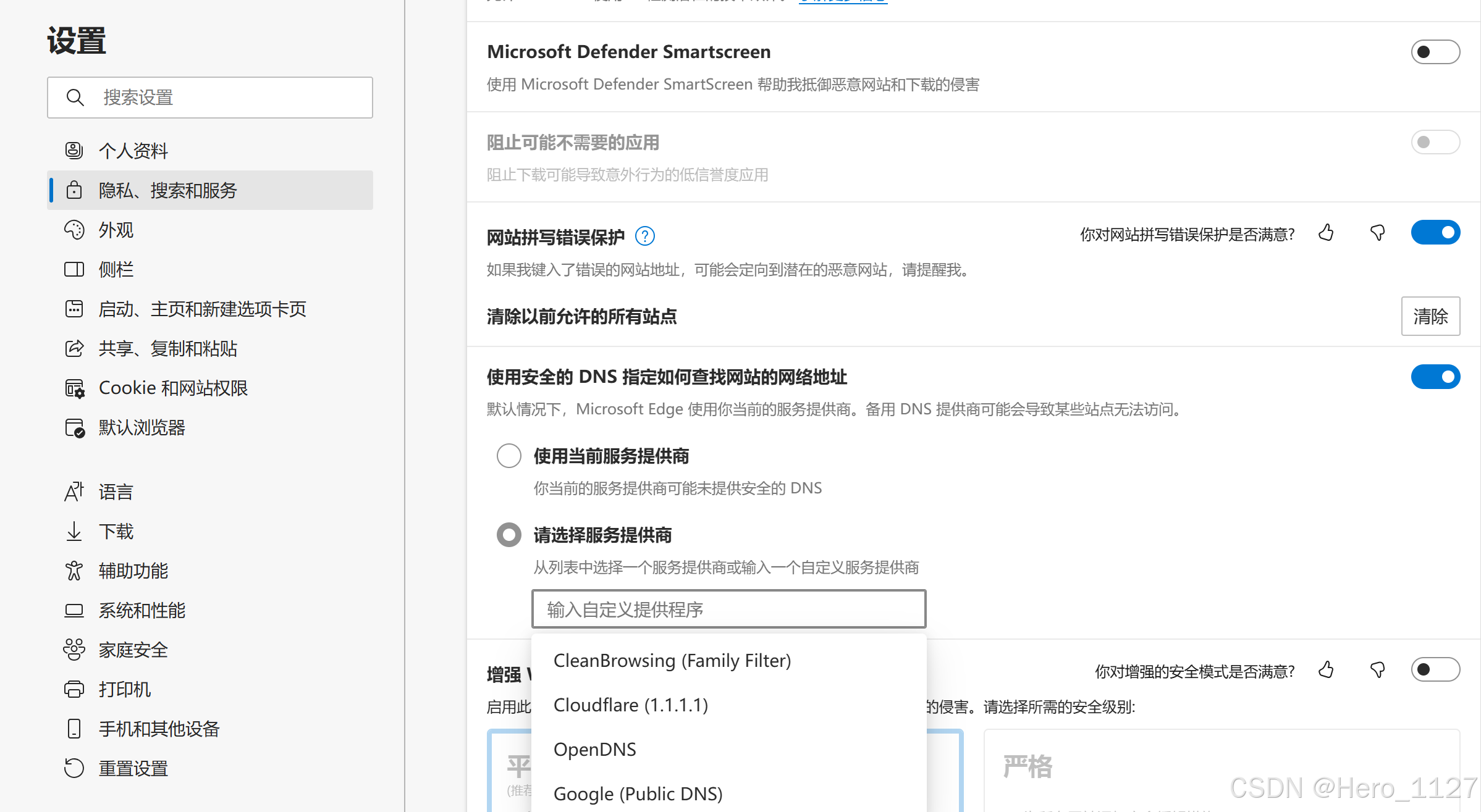Click thumbs down for website typo protection
Screen dimensions: 1481x812
pos(1377,233)
